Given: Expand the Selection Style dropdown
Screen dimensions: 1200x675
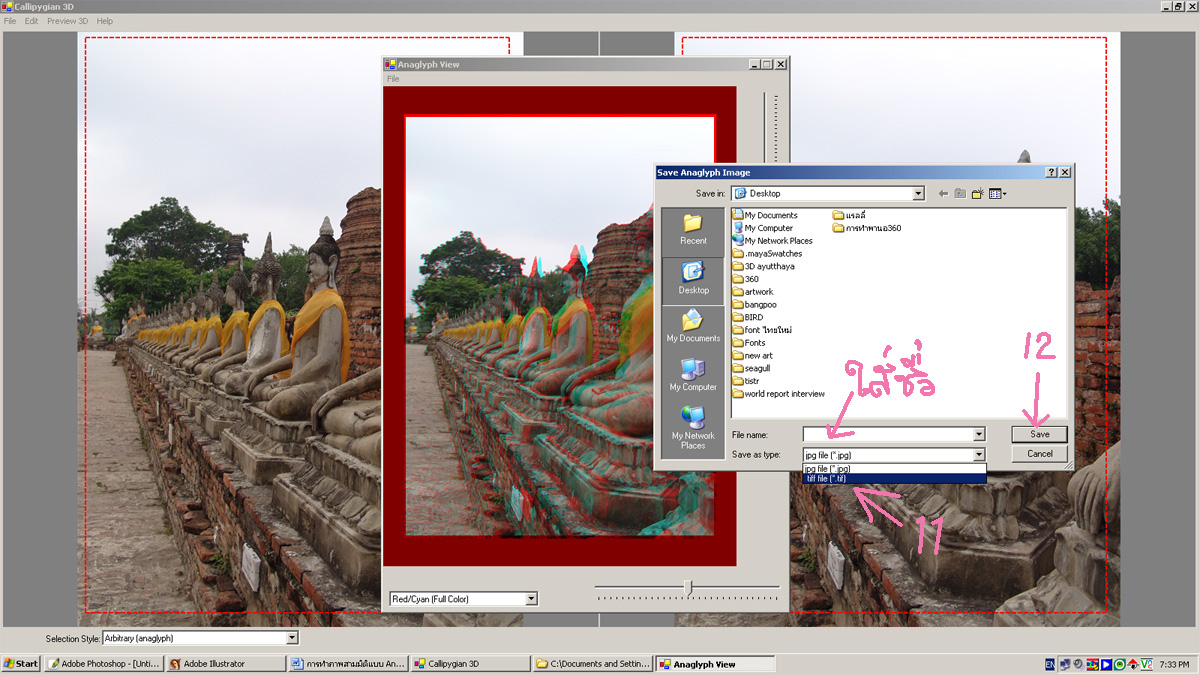Looking at the screenshot, I should click(292, 638).
